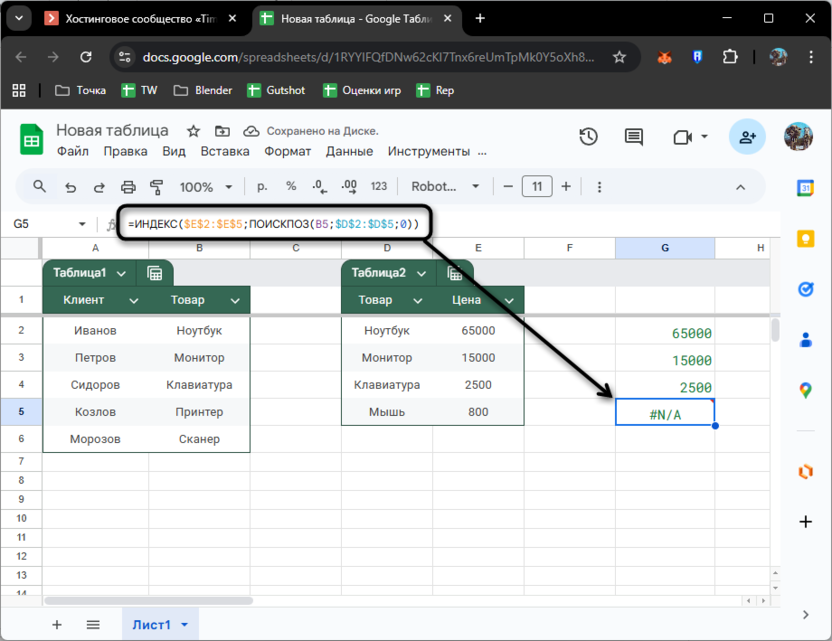Open the Товар column filter in Таблица2

coord(416,299)
